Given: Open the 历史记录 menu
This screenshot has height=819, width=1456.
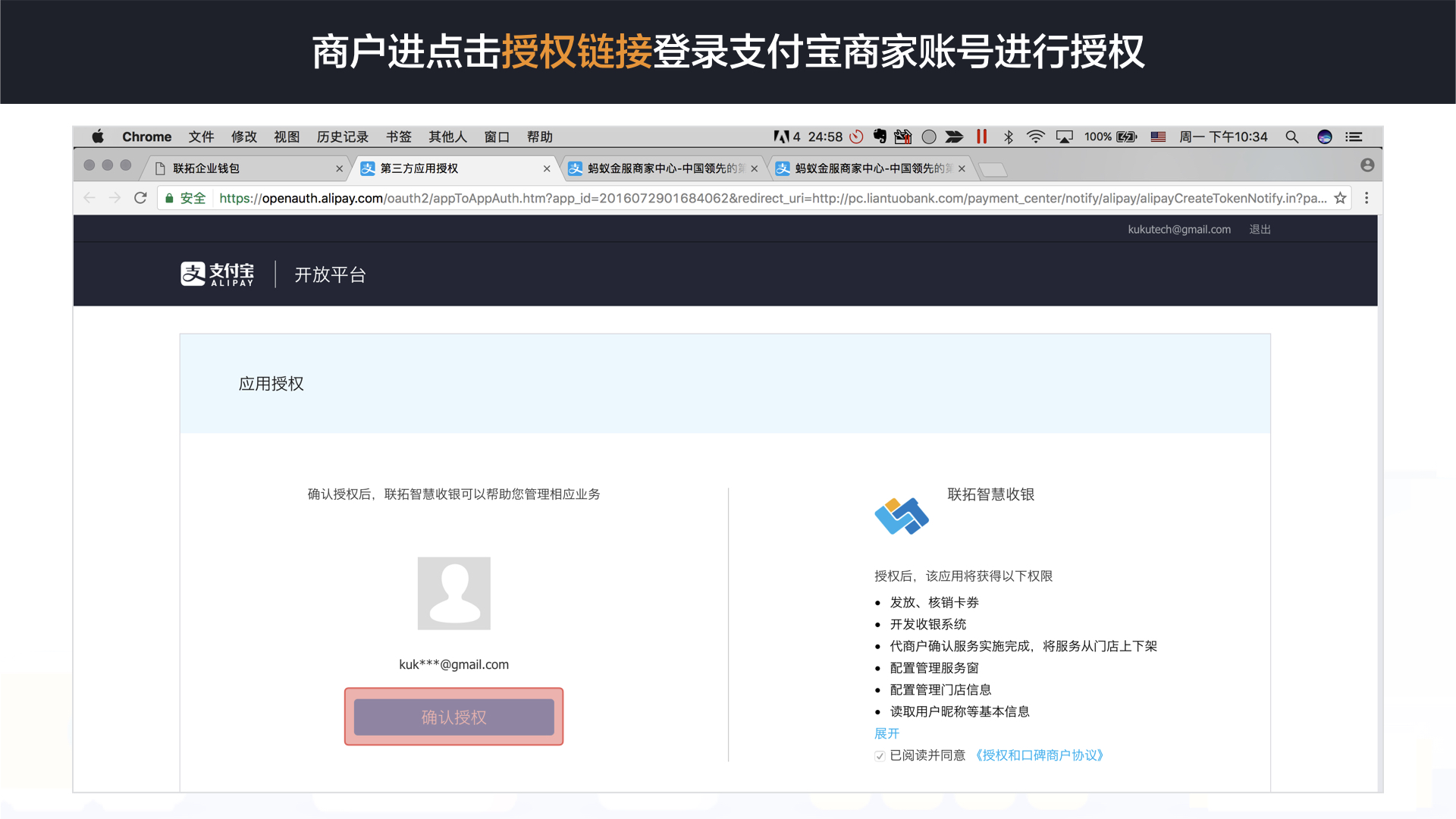Looking at the screenshot, I should 343,136.
